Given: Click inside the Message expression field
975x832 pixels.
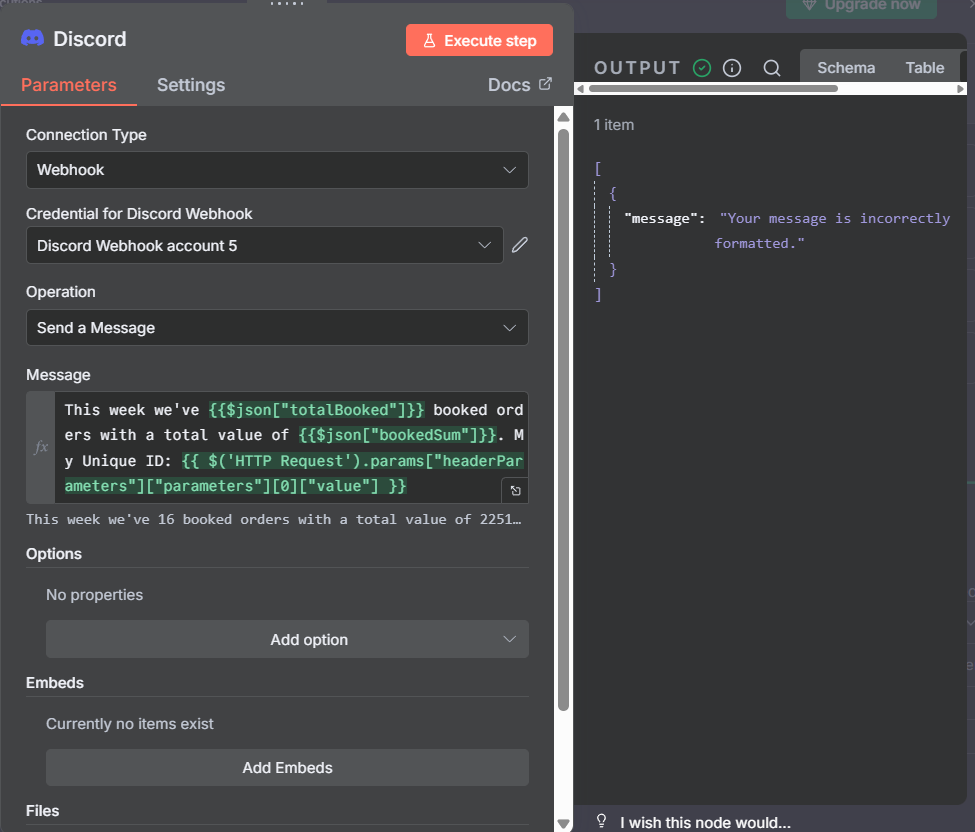Looking at the screenshot, I should [x=290, y=447].
